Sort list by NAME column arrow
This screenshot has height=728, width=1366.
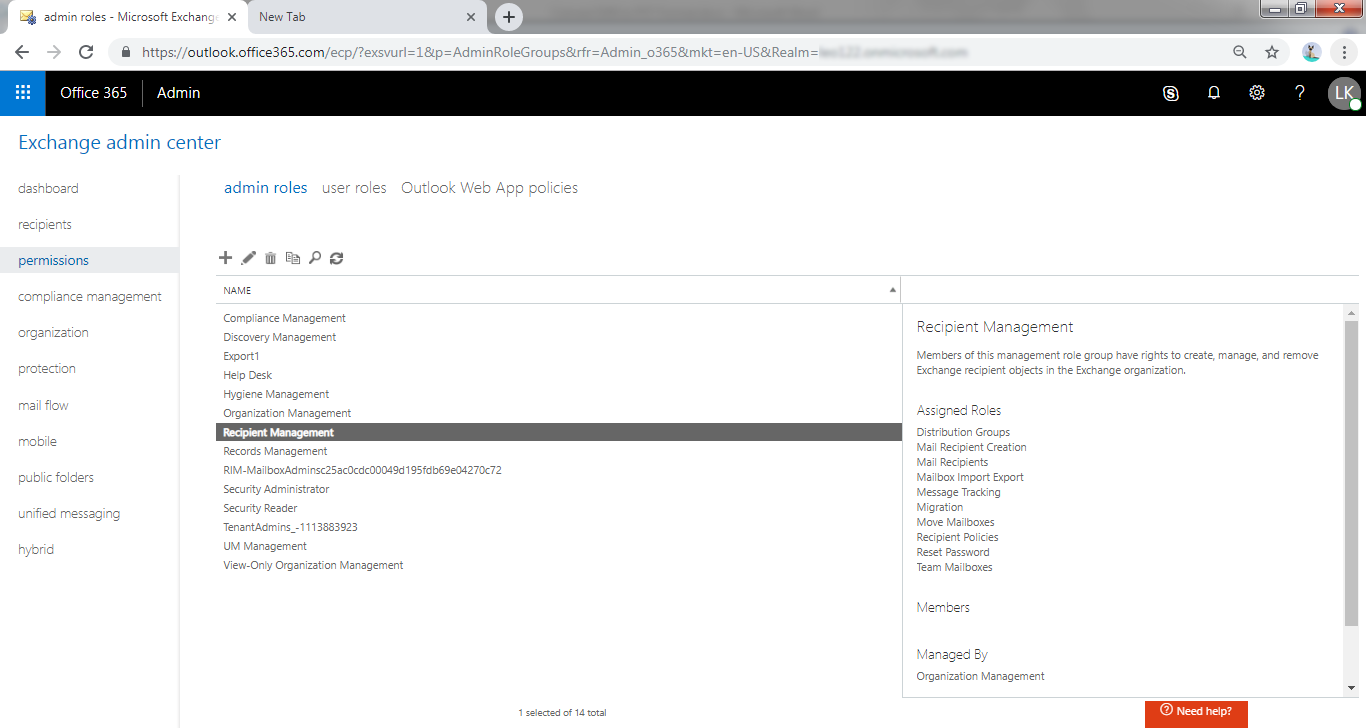click(893, 290)
